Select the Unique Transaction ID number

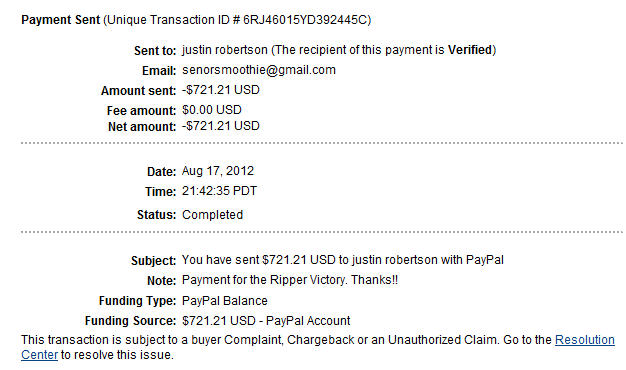(x=305, y=20)
